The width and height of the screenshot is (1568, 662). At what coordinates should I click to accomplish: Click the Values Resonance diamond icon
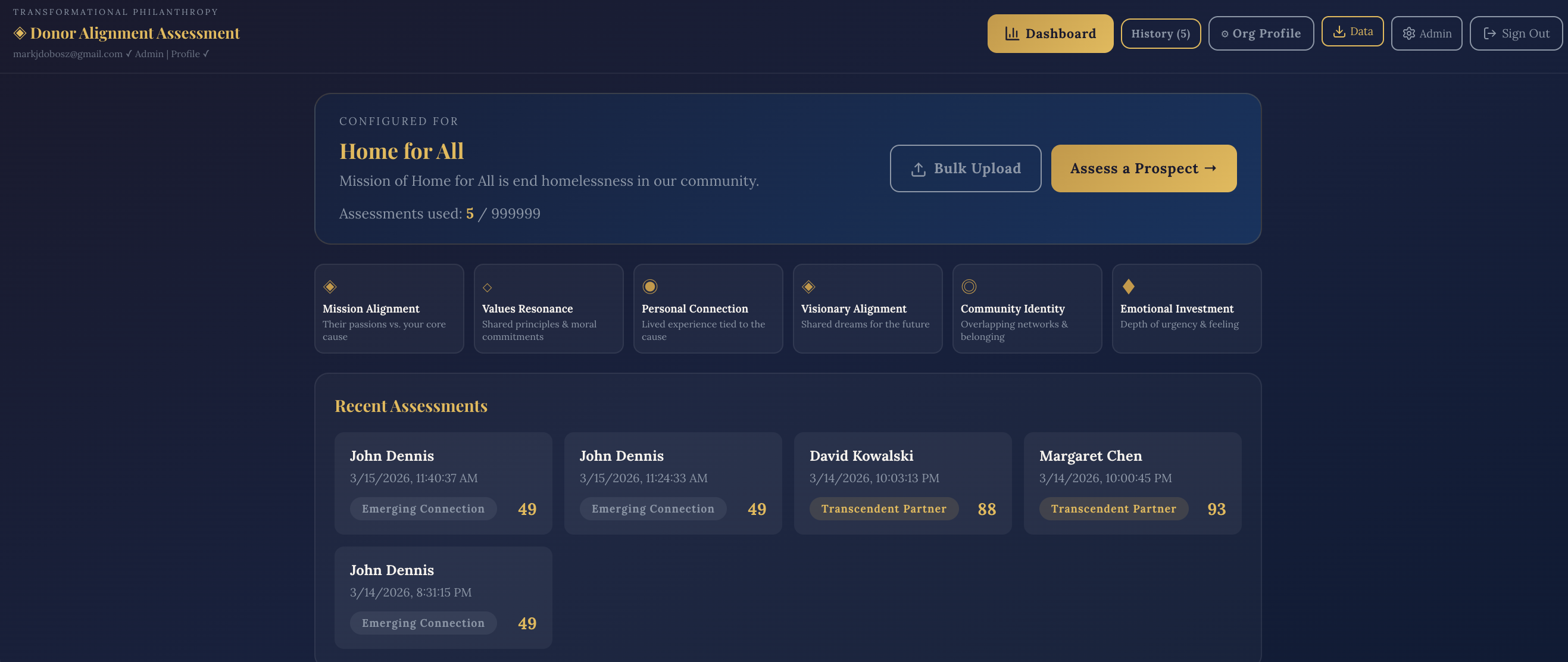487,287
